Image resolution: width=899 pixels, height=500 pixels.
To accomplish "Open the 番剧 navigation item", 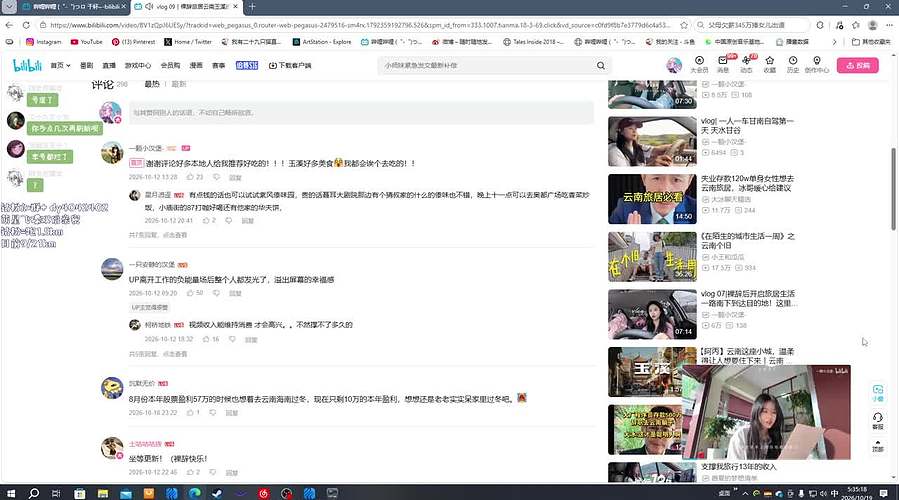I will coord(87,65).
